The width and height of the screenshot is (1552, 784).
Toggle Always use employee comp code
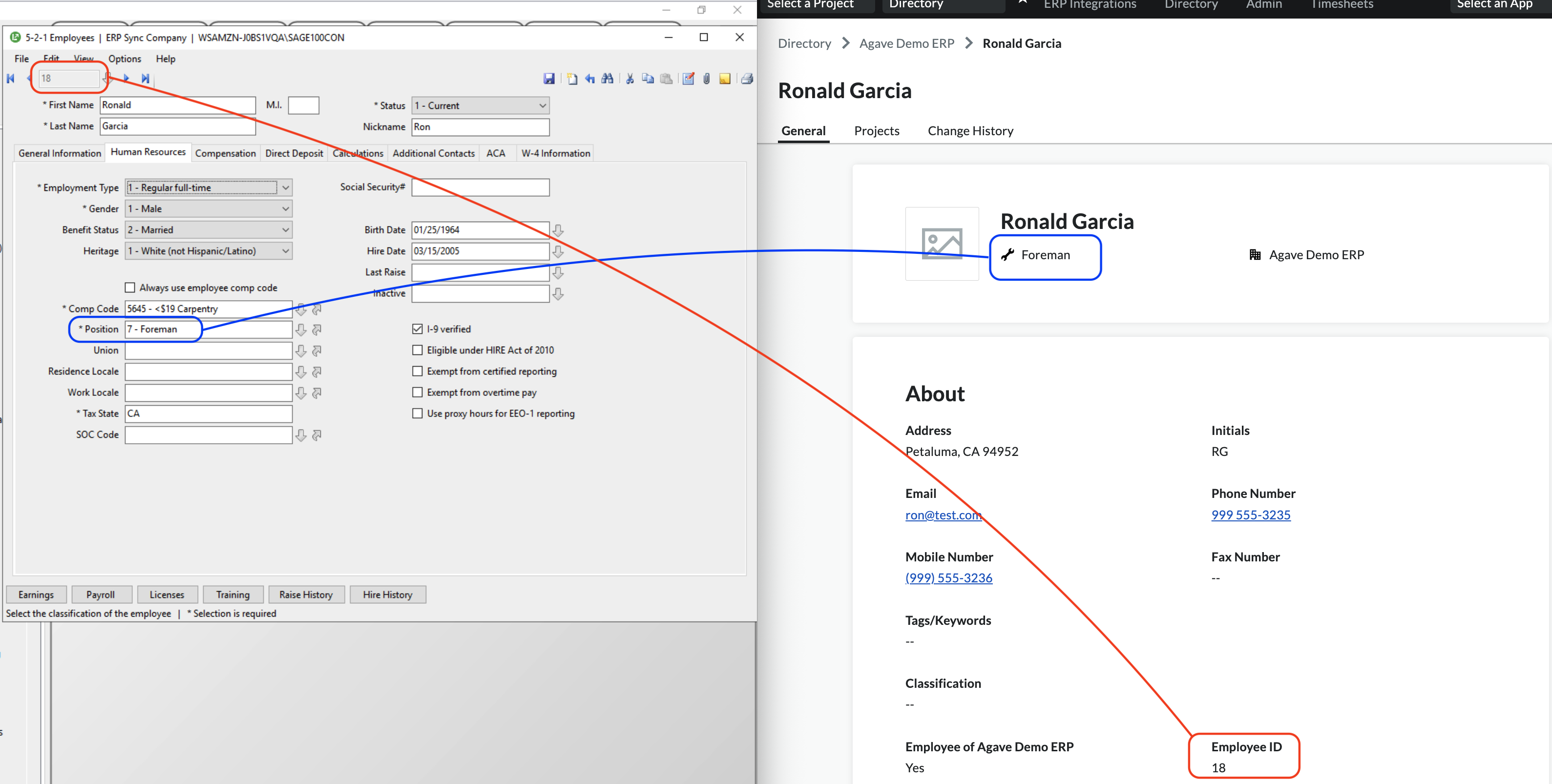[x=130, y=288]
